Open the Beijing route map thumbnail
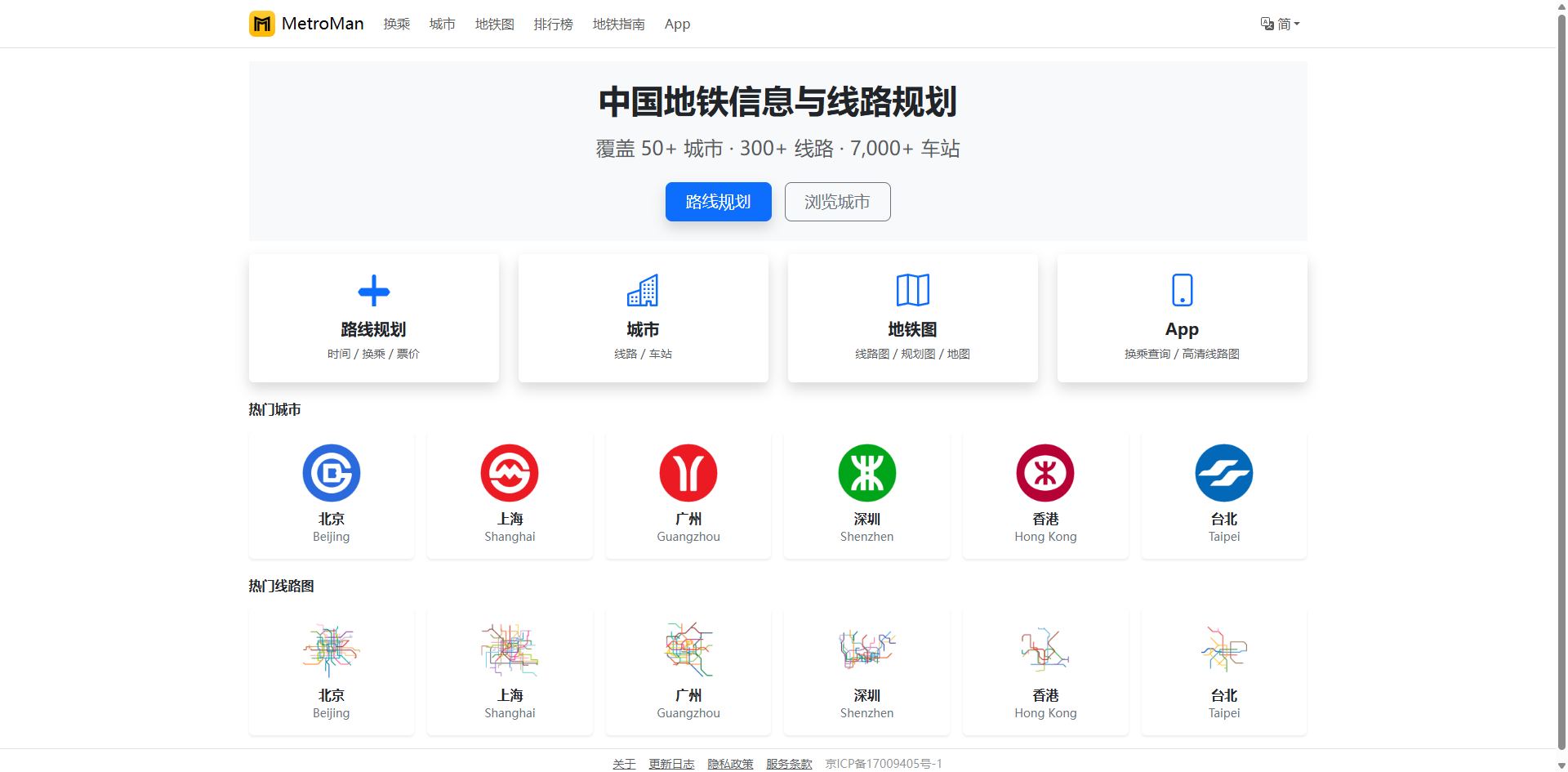Image resolution: width=1568 pixels, height=772 pixels. click(331, 650)
